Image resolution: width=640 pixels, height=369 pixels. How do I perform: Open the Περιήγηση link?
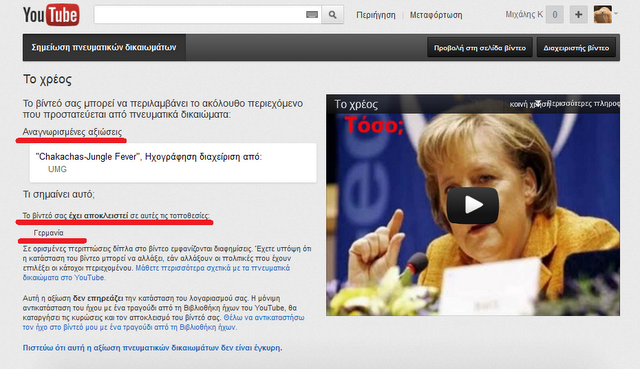point(376,15)
